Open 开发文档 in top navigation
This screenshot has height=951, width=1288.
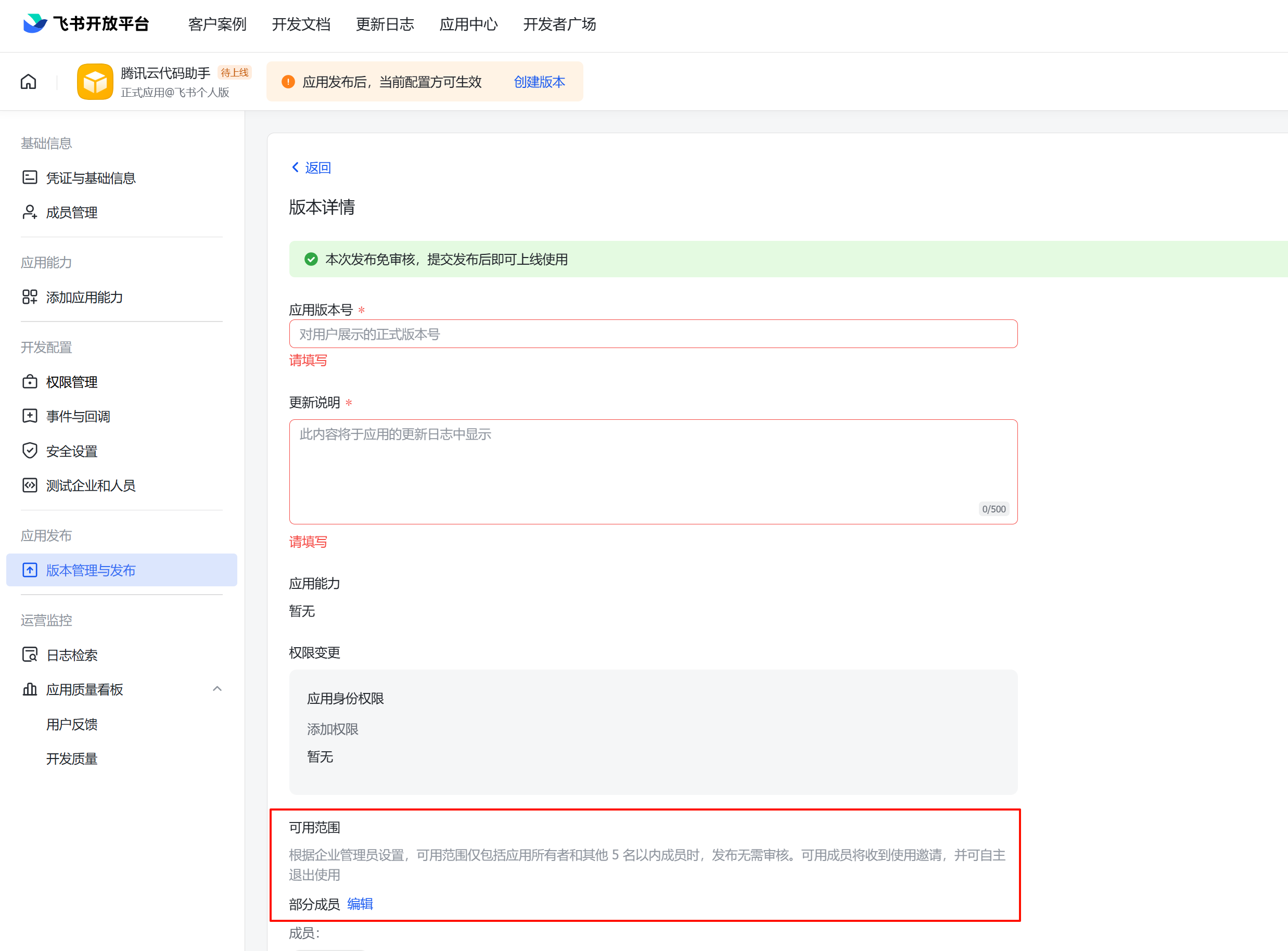click(x=301, y=24)
